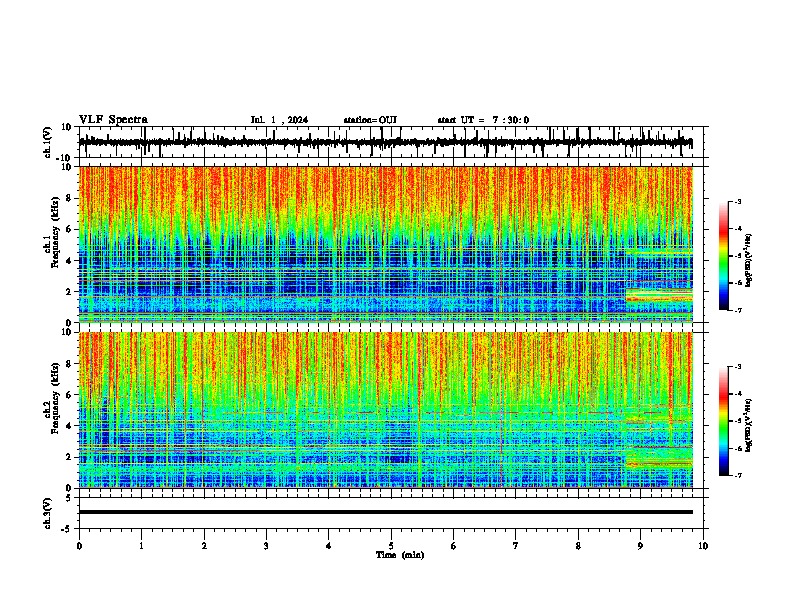Viewport: 792px width, 612px height.
Task: Click tick label "3" on the time axis
Action: [266, 546]
